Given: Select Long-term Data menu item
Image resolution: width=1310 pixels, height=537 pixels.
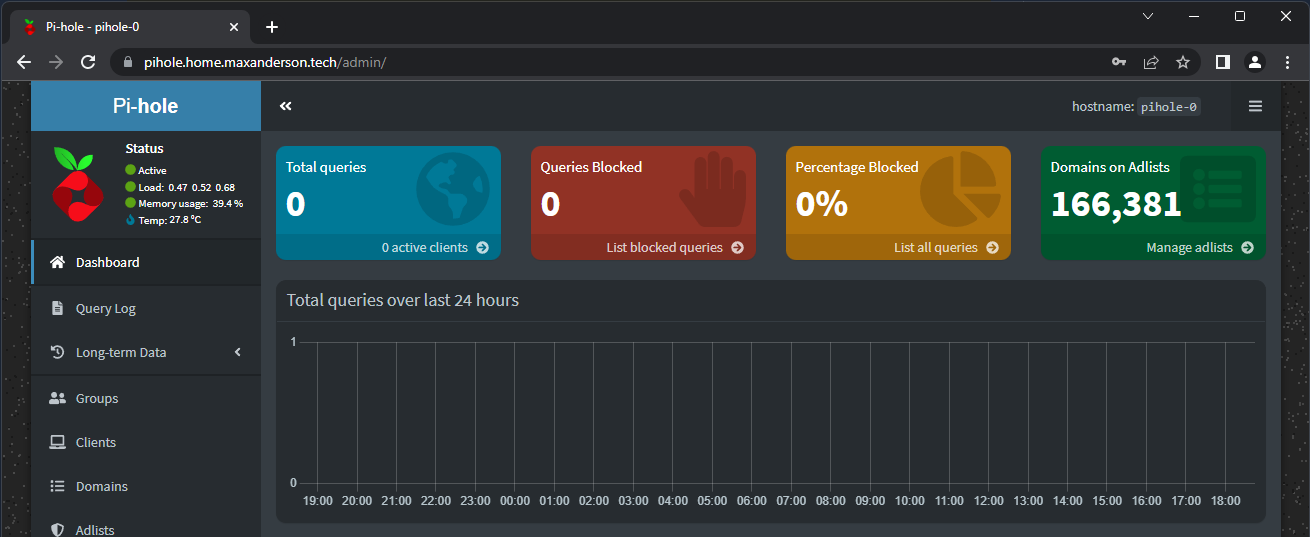Looking at the screenshot, I should pyautogui.click(x=146, y=352).
